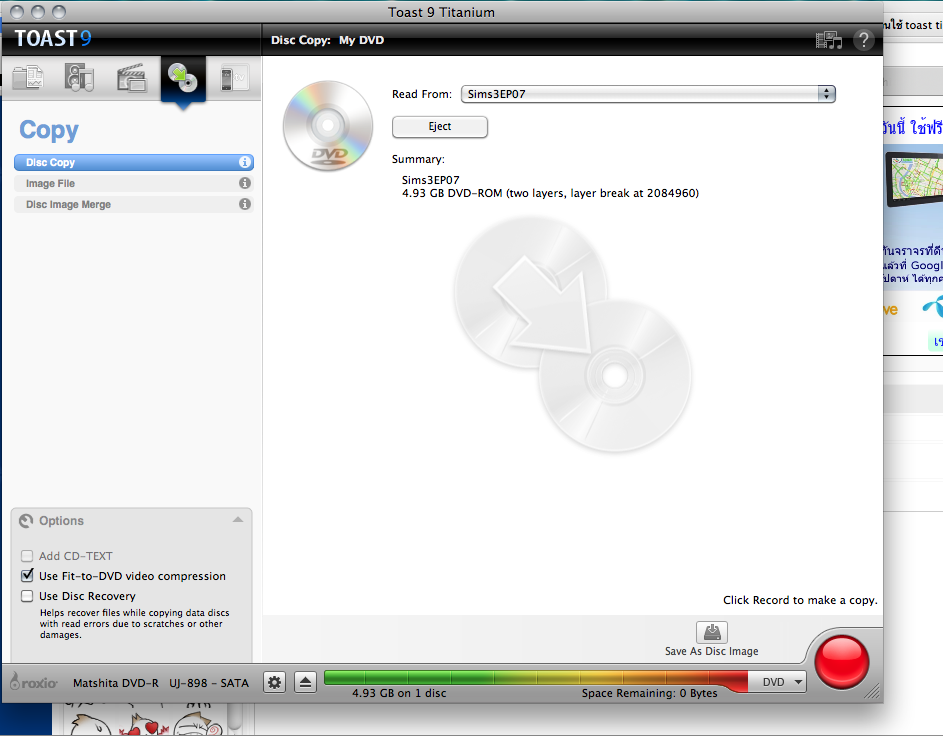
Task: Eject the drive via bottom eject icon
Action: (x=306, y=682)
